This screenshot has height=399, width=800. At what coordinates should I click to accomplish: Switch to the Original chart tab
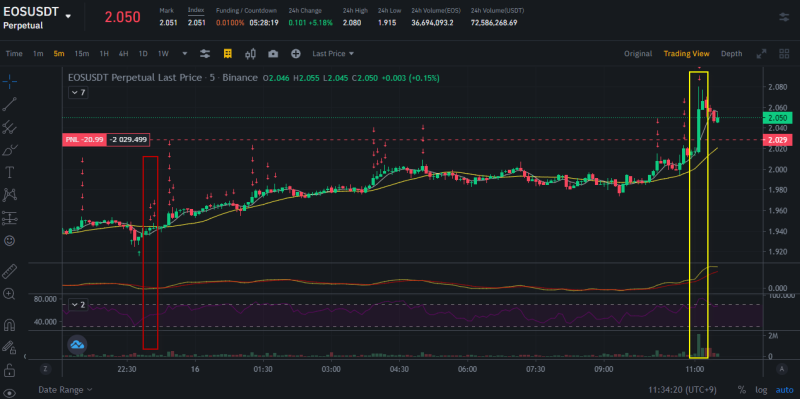coord(638,54)
